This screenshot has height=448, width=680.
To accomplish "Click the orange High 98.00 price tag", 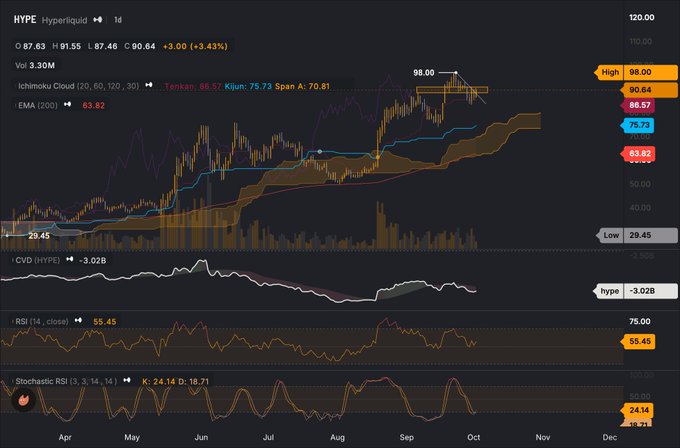I will click(636, 72).
